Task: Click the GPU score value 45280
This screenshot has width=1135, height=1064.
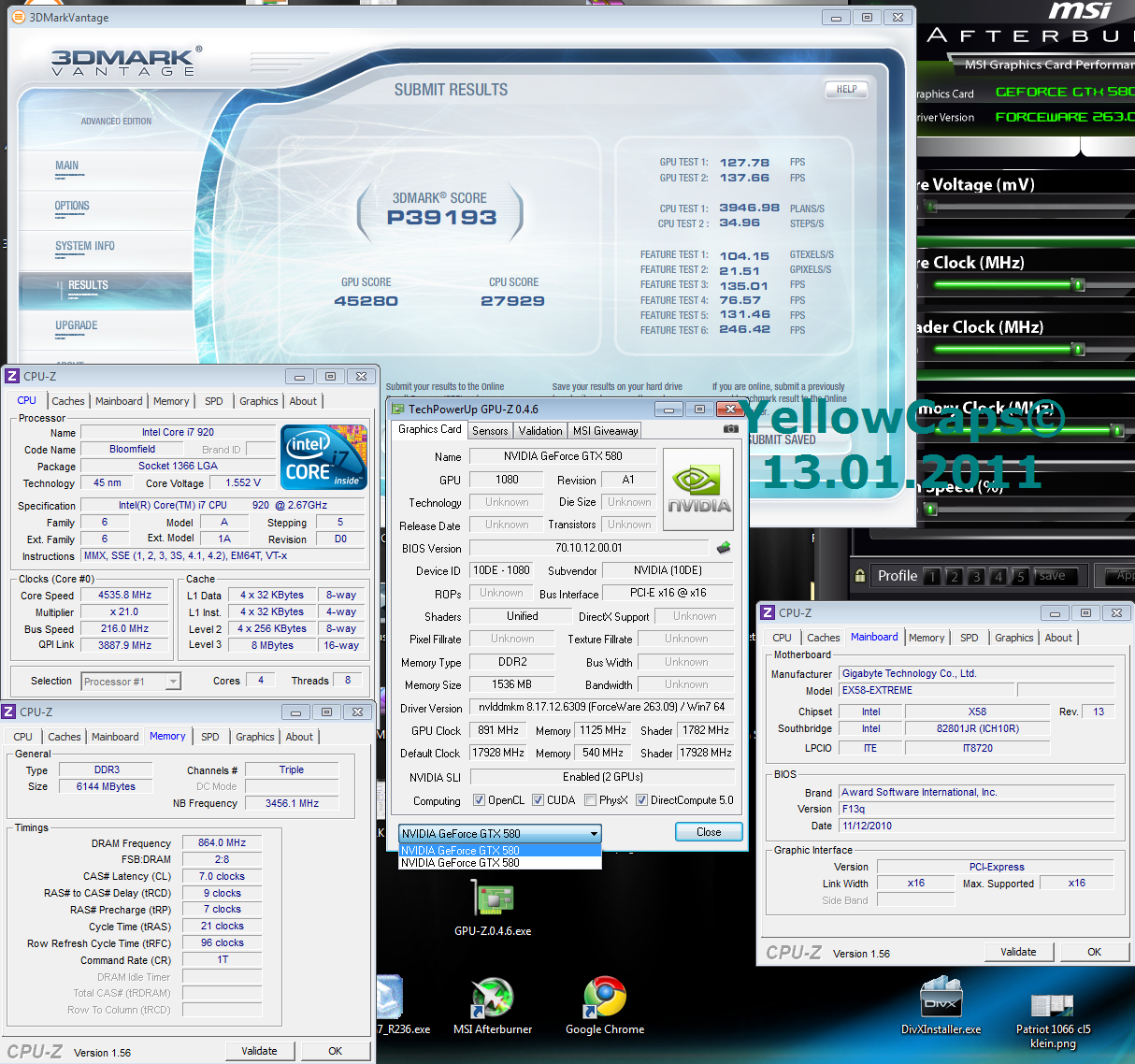Action: pos(366,301)
